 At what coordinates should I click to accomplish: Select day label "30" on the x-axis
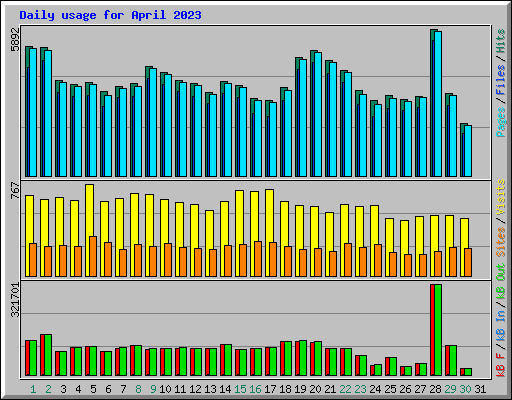(465, 389)
